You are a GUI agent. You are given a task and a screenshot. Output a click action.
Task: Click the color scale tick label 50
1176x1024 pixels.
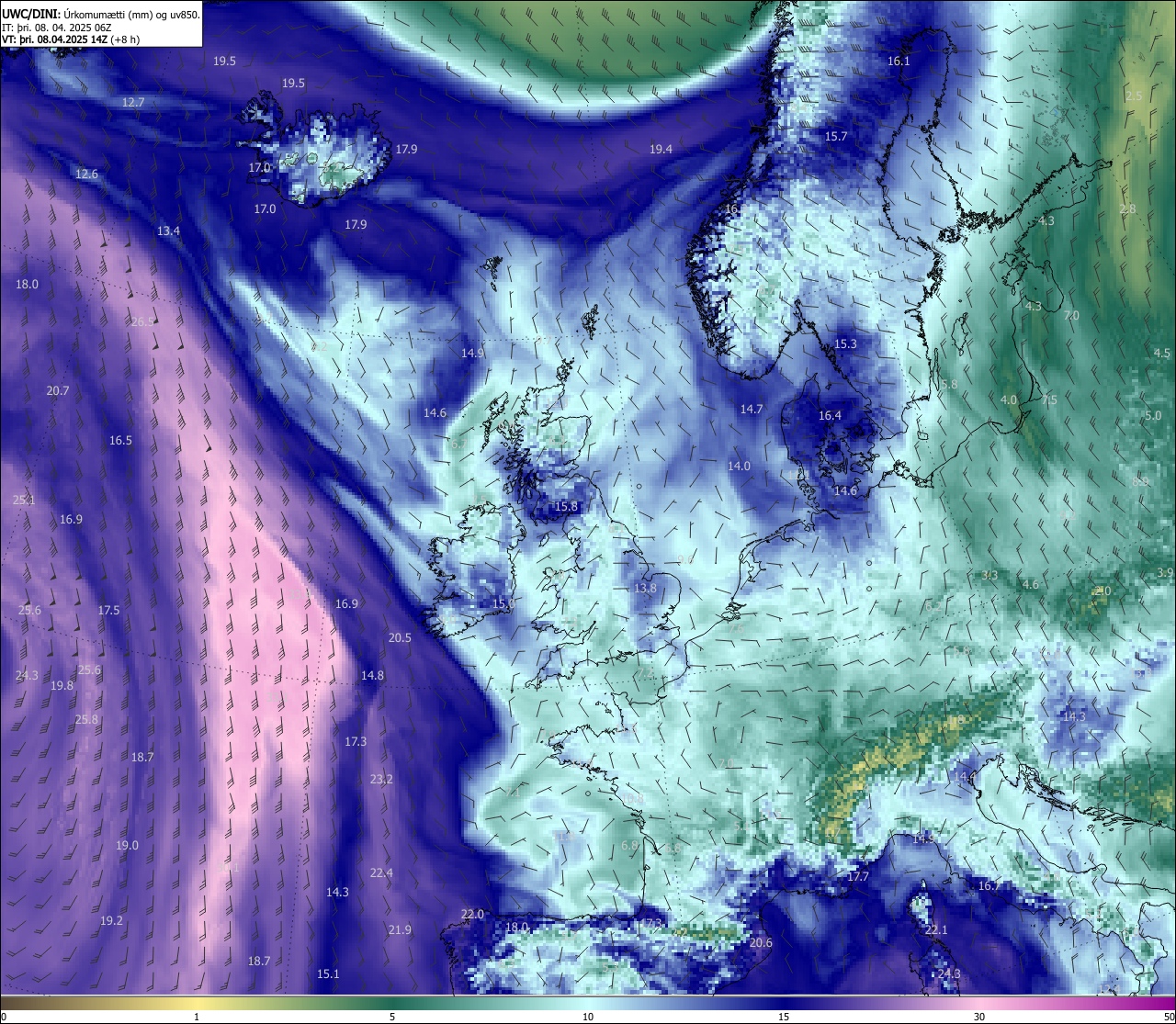[1169, 1017]
